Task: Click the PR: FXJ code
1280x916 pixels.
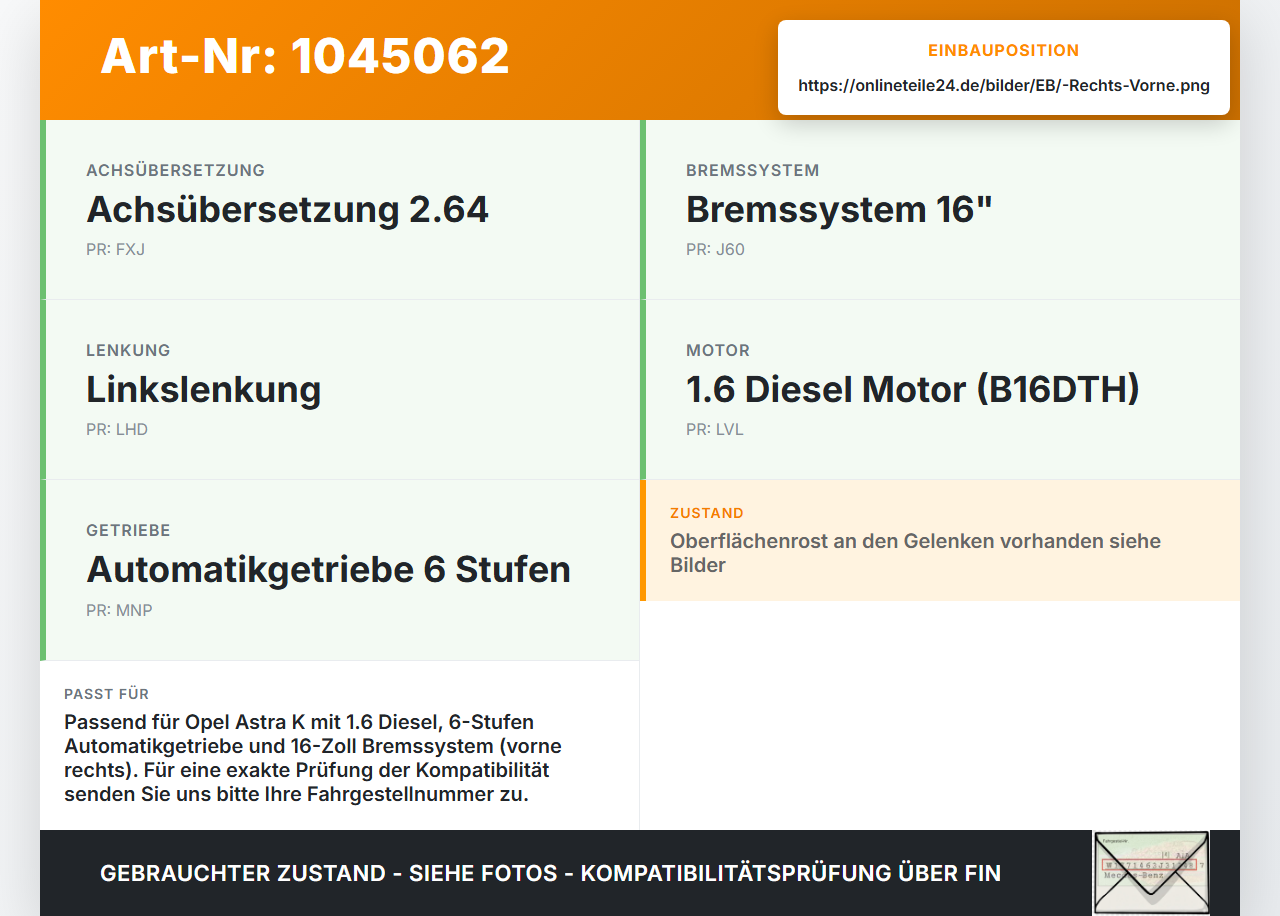Action: tap(115, 249)
